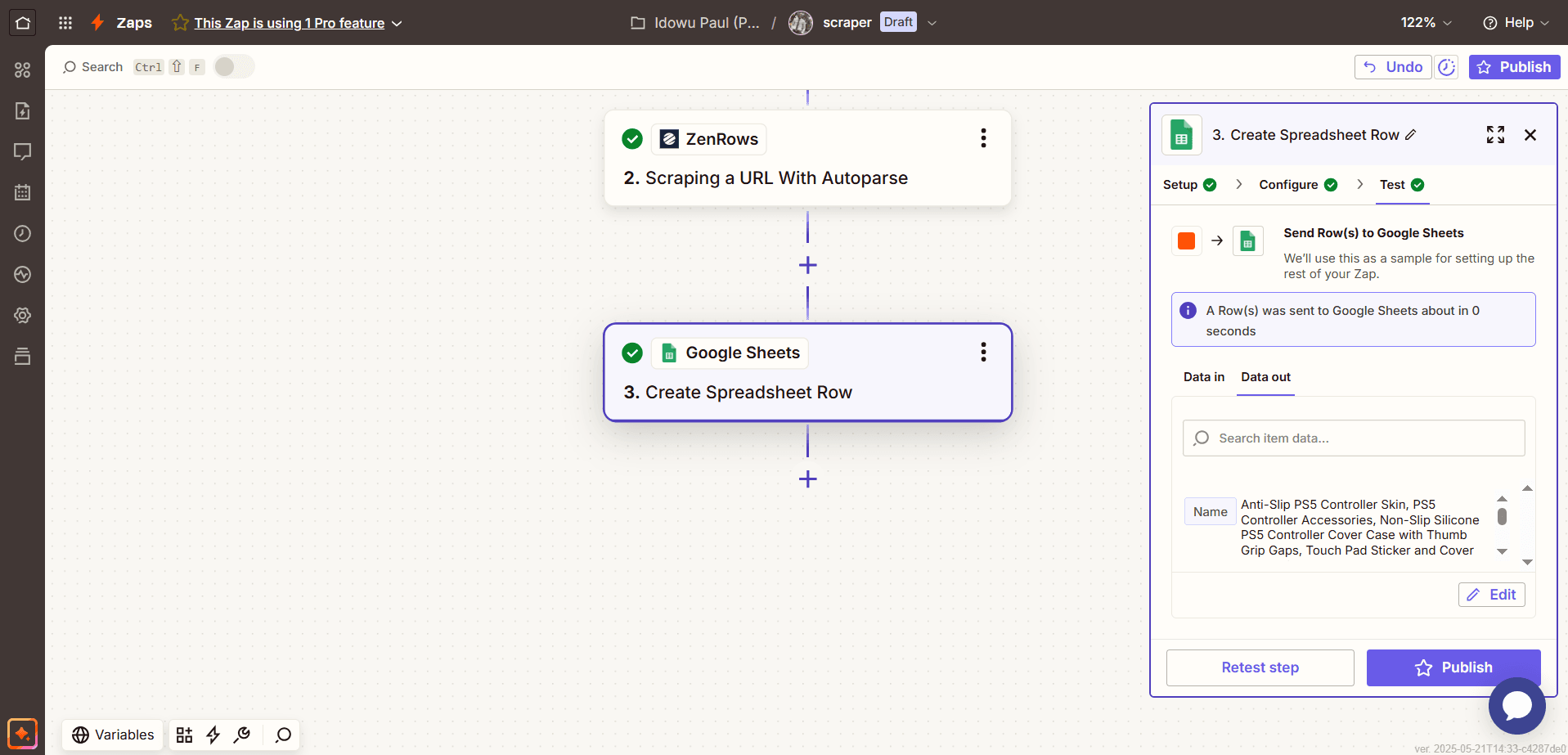Click the version history icon next to Undo
The image size is (1568, 755).
(x=1447, y=67)
